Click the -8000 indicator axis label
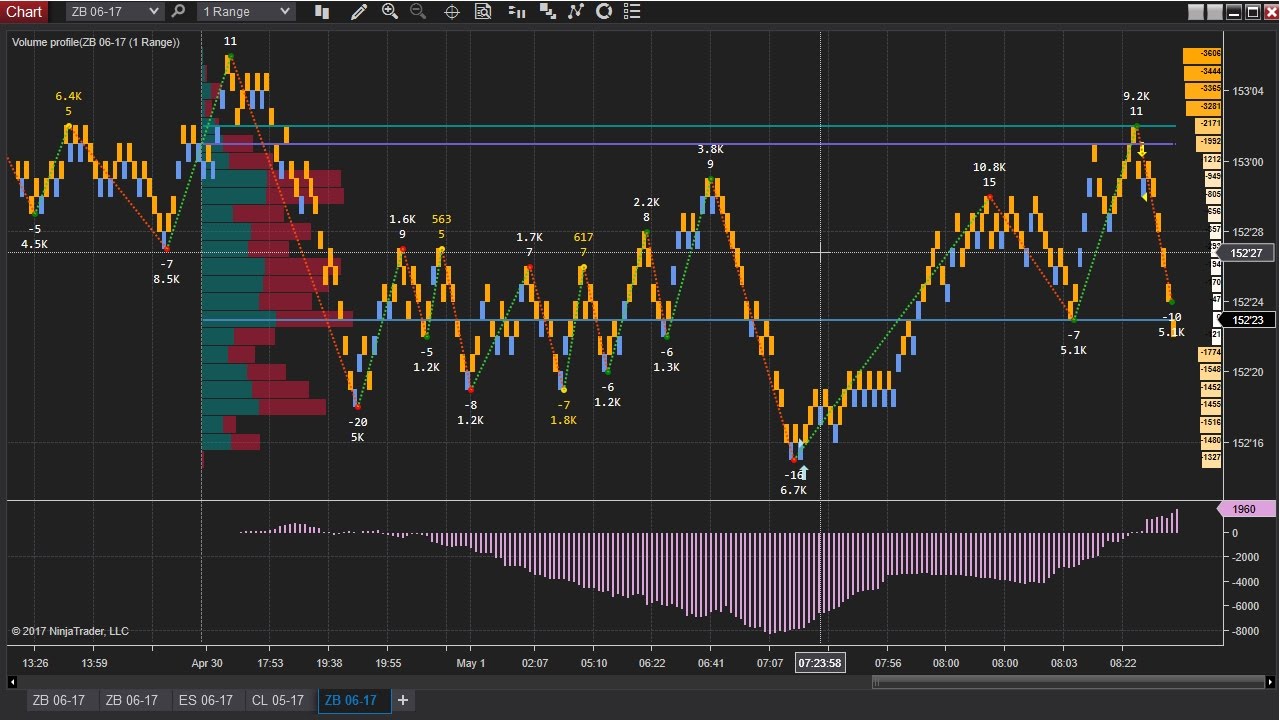1280x720 pixels. (x=1245, y=631)
